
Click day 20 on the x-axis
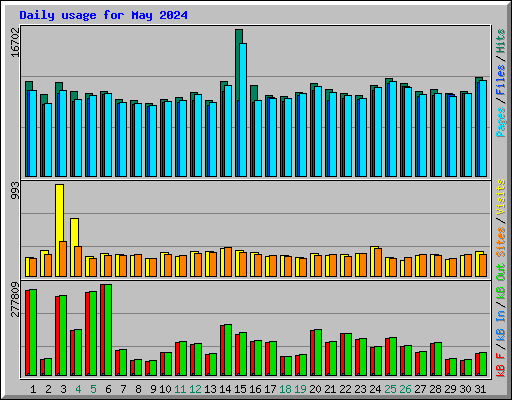click(315, 389)
